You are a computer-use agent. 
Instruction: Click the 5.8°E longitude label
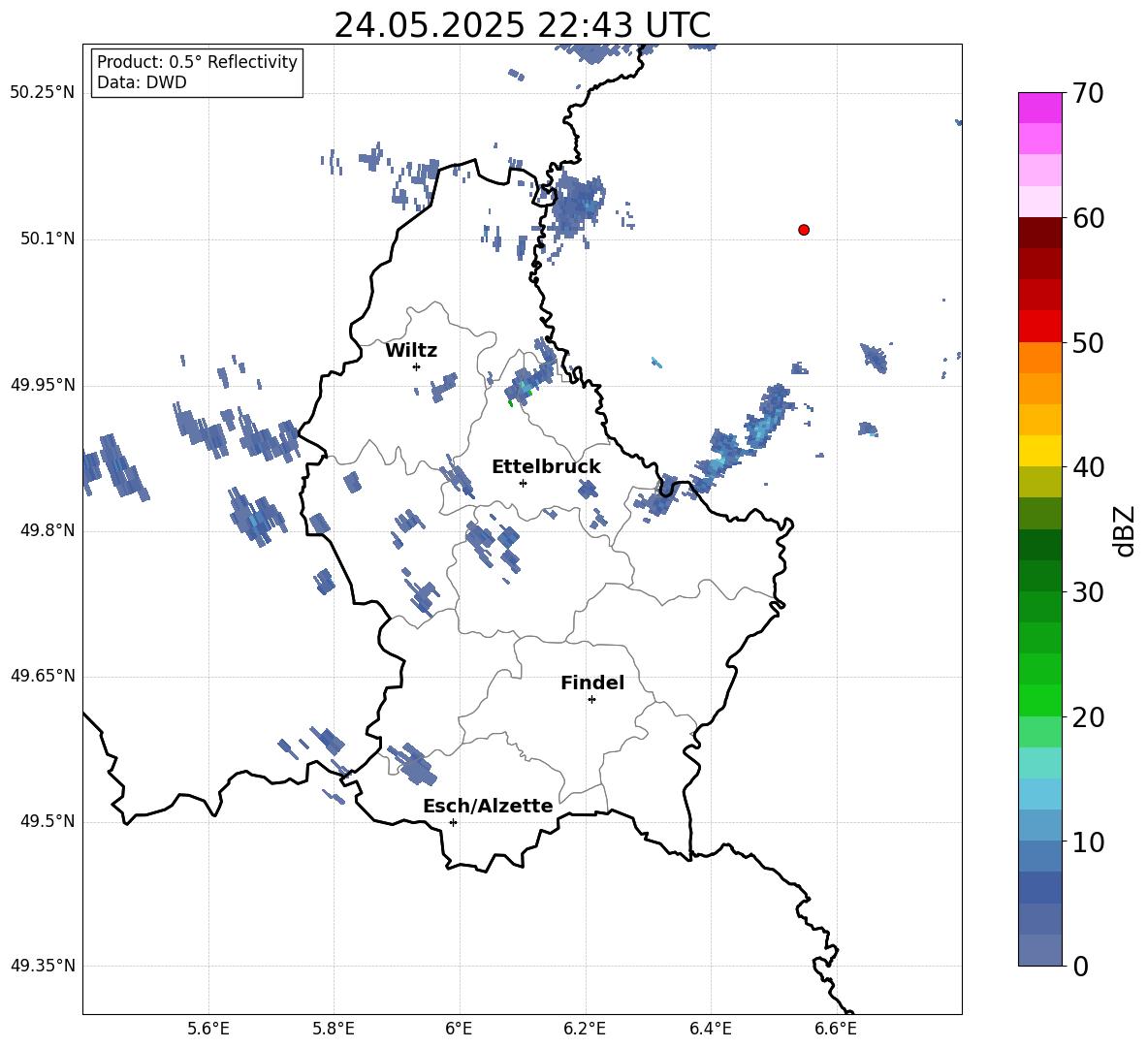[x=334, y=1029]
